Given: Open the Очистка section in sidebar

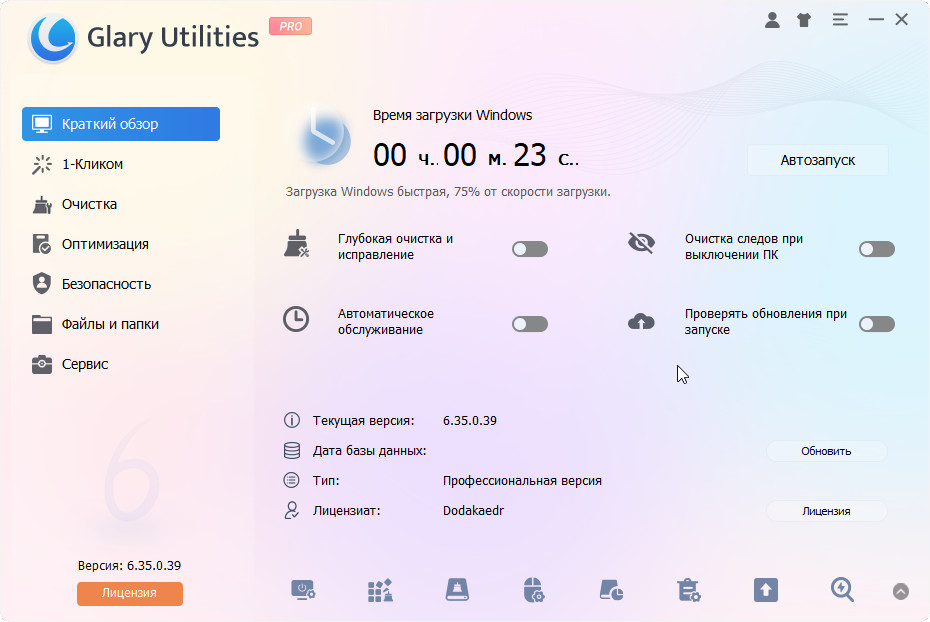Looking at the screenshot, I should 89,204.
